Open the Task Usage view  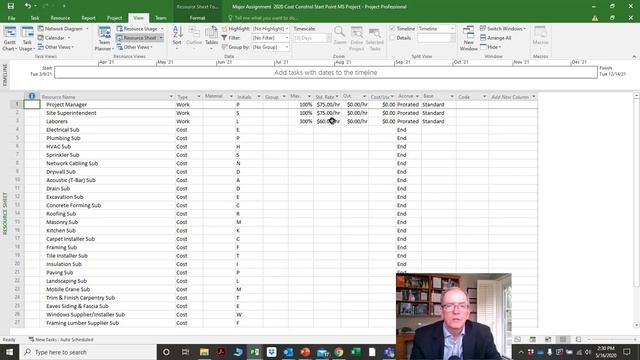pos(27,39)
